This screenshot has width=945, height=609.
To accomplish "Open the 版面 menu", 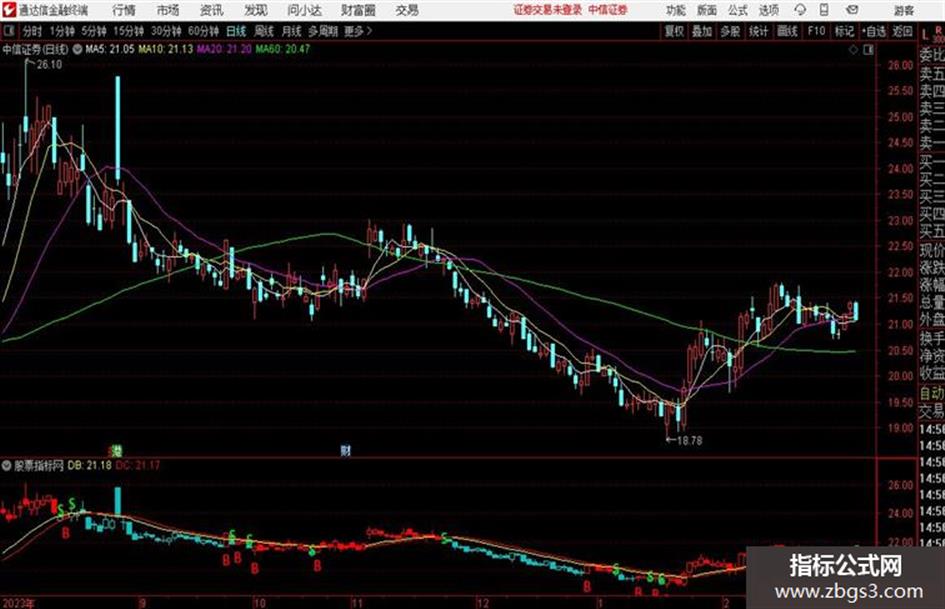I will click(x=706, y=10).
